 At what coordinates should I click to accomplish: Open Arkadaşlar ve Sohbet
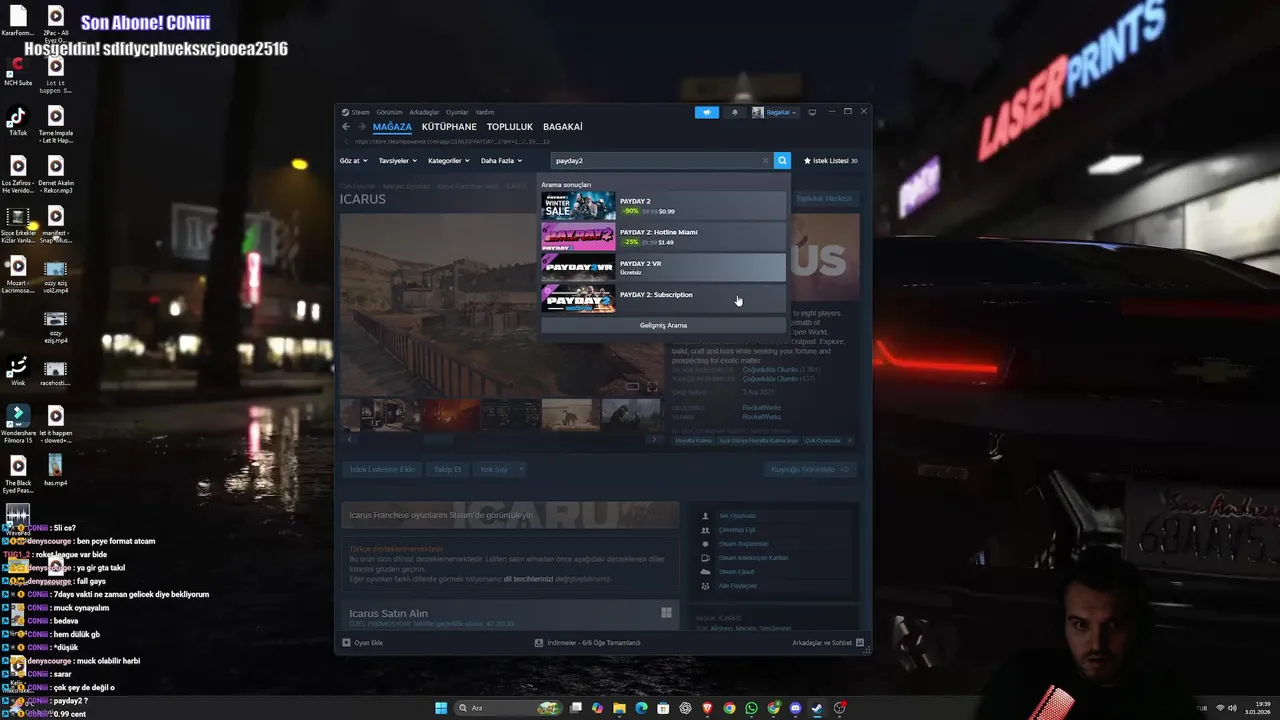[x=827, y=643]
